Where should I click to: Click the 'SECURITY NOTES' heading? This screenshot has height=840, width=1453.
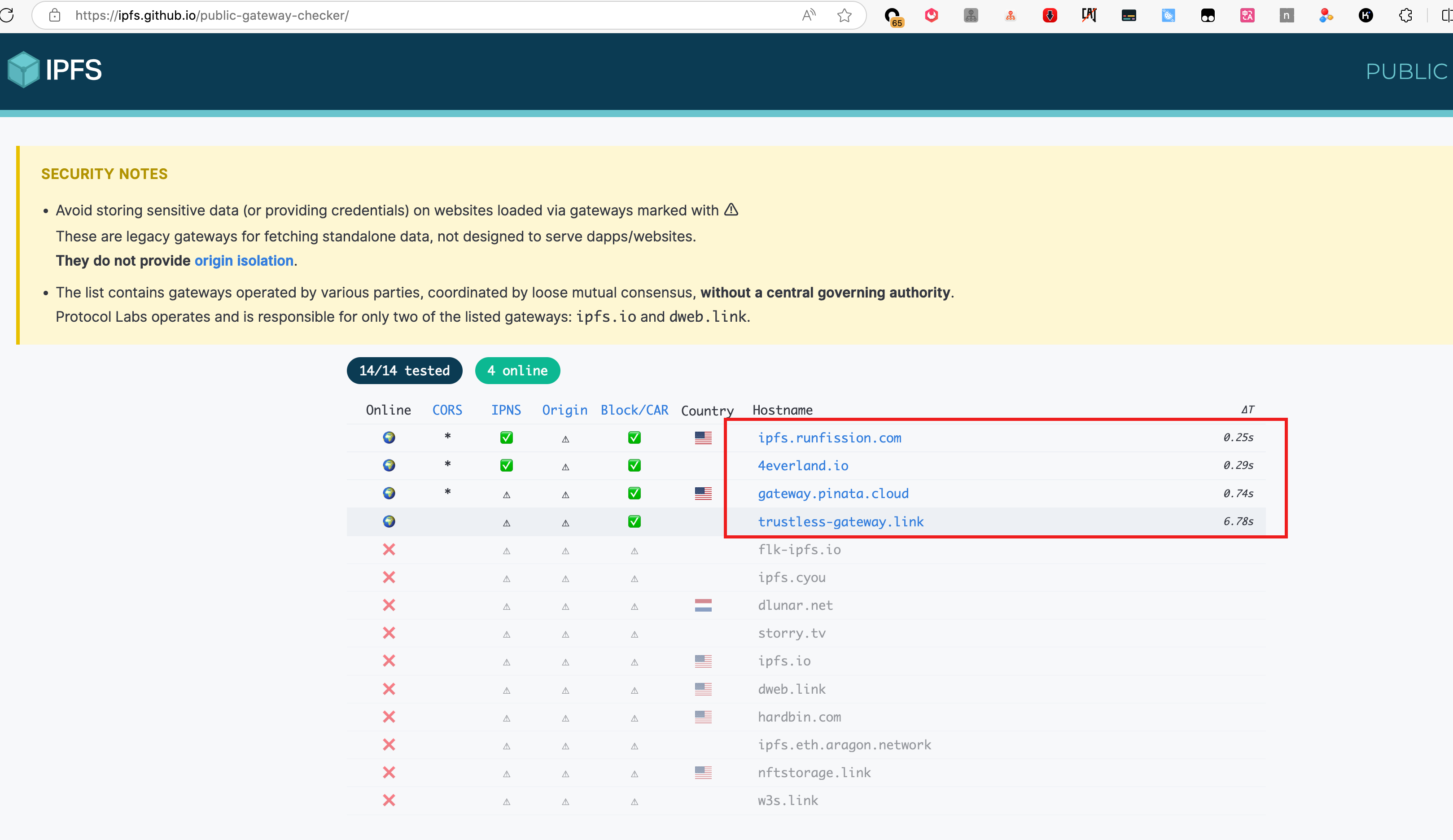tap(105, 174)
